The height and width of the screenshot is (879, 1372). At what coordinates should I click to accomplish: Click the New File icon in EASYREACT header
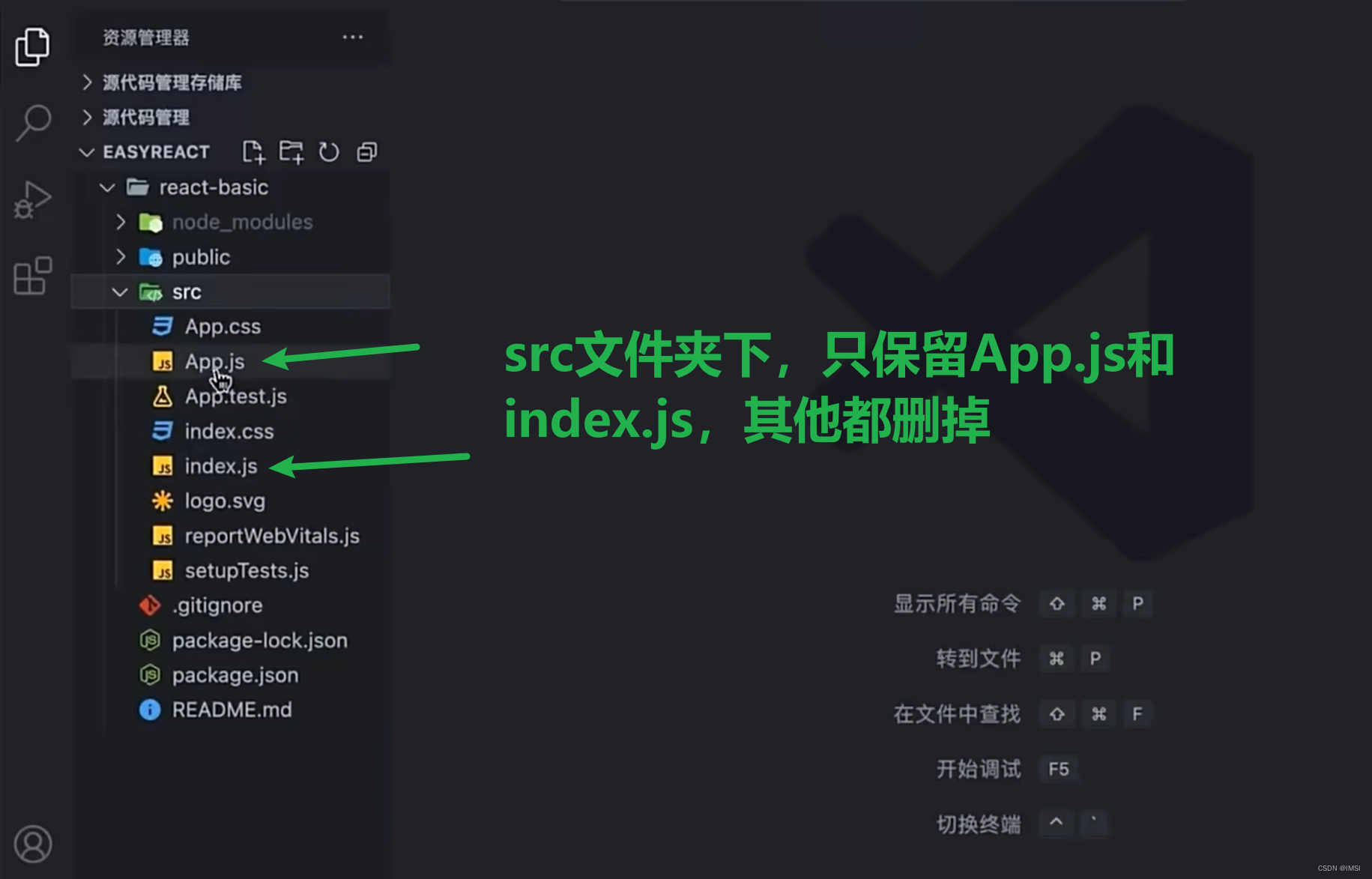pos(253,152)
